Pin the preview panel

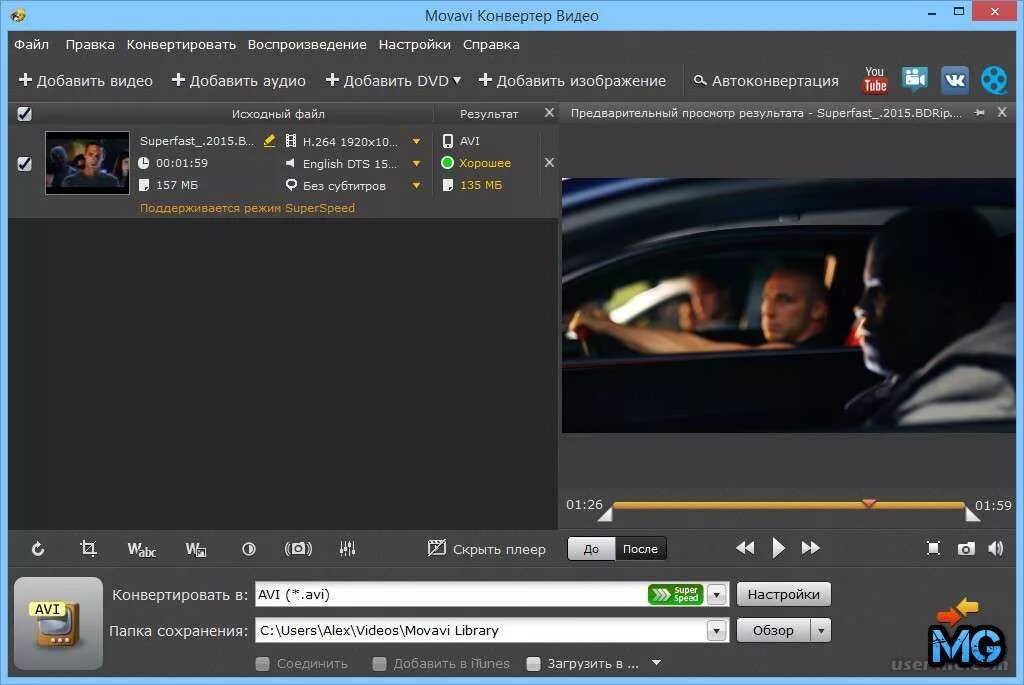point(980,112)
